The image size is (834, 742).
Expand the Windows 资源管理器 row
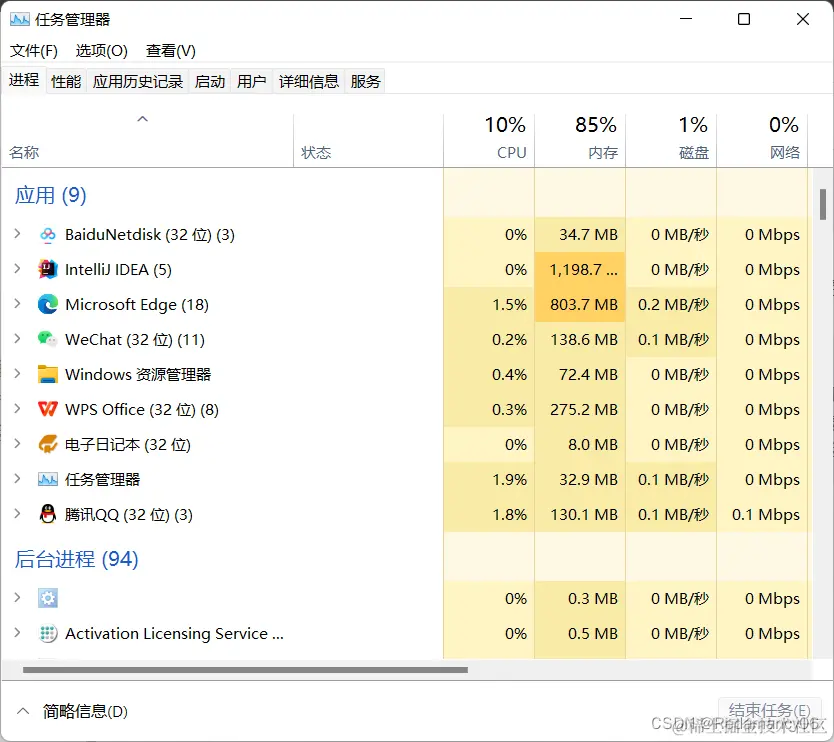tap(17, 373)
